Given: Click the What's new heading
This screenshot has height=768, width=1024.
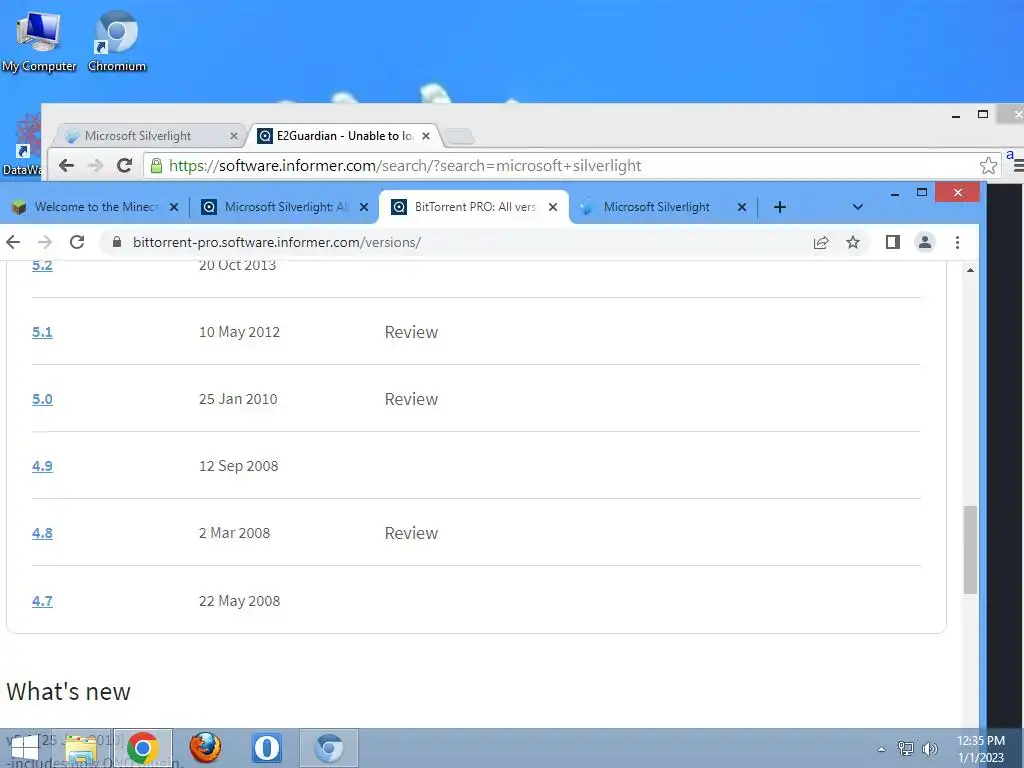Looking at the screenshot, I should (69, 692).
